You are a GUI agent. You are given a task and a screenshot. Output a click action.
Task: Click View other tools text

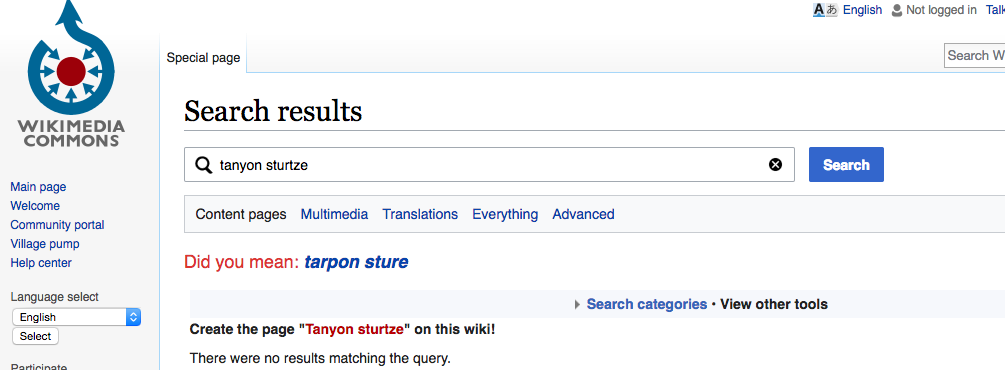tap(774, 305)
